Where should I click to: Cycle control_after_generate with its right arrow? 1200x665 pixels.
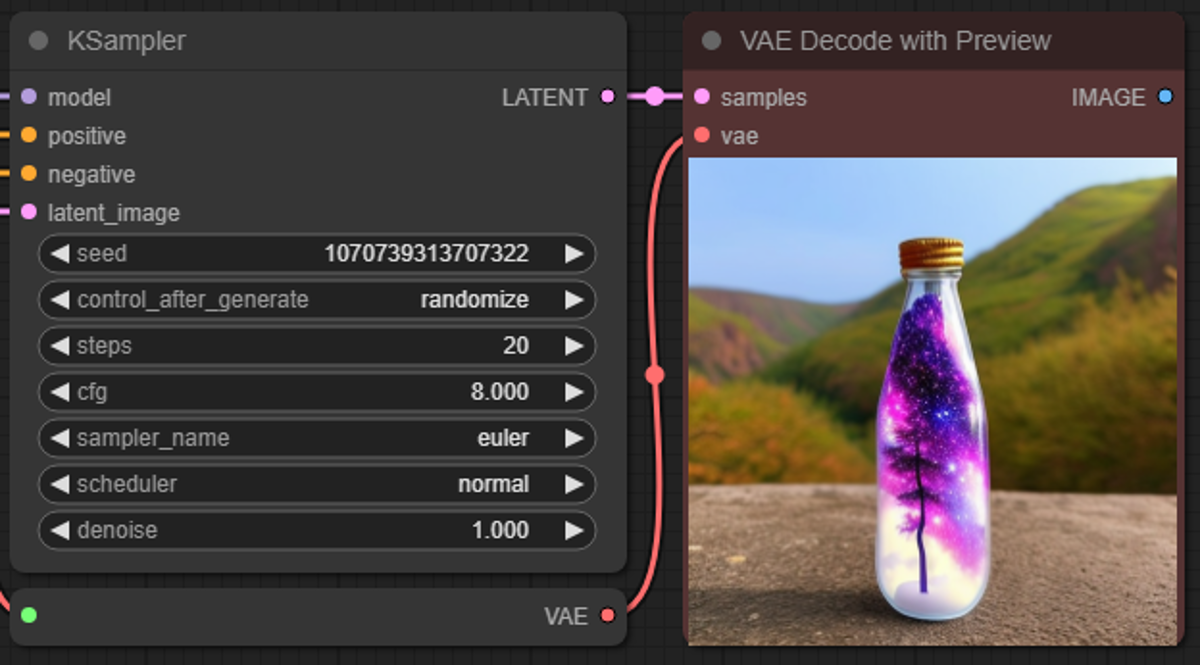pyautogui.click(x=575, y=299)
